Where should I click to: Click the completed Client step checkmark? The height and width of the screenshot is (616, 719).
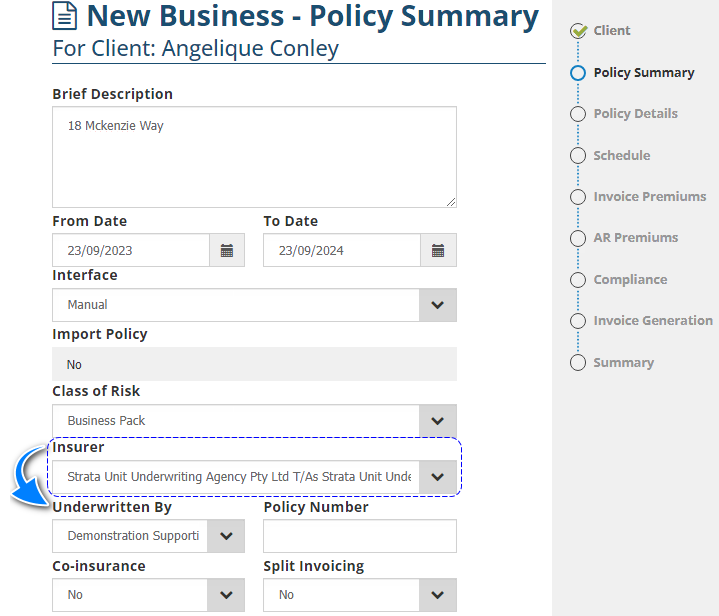(x=578, y=31)
